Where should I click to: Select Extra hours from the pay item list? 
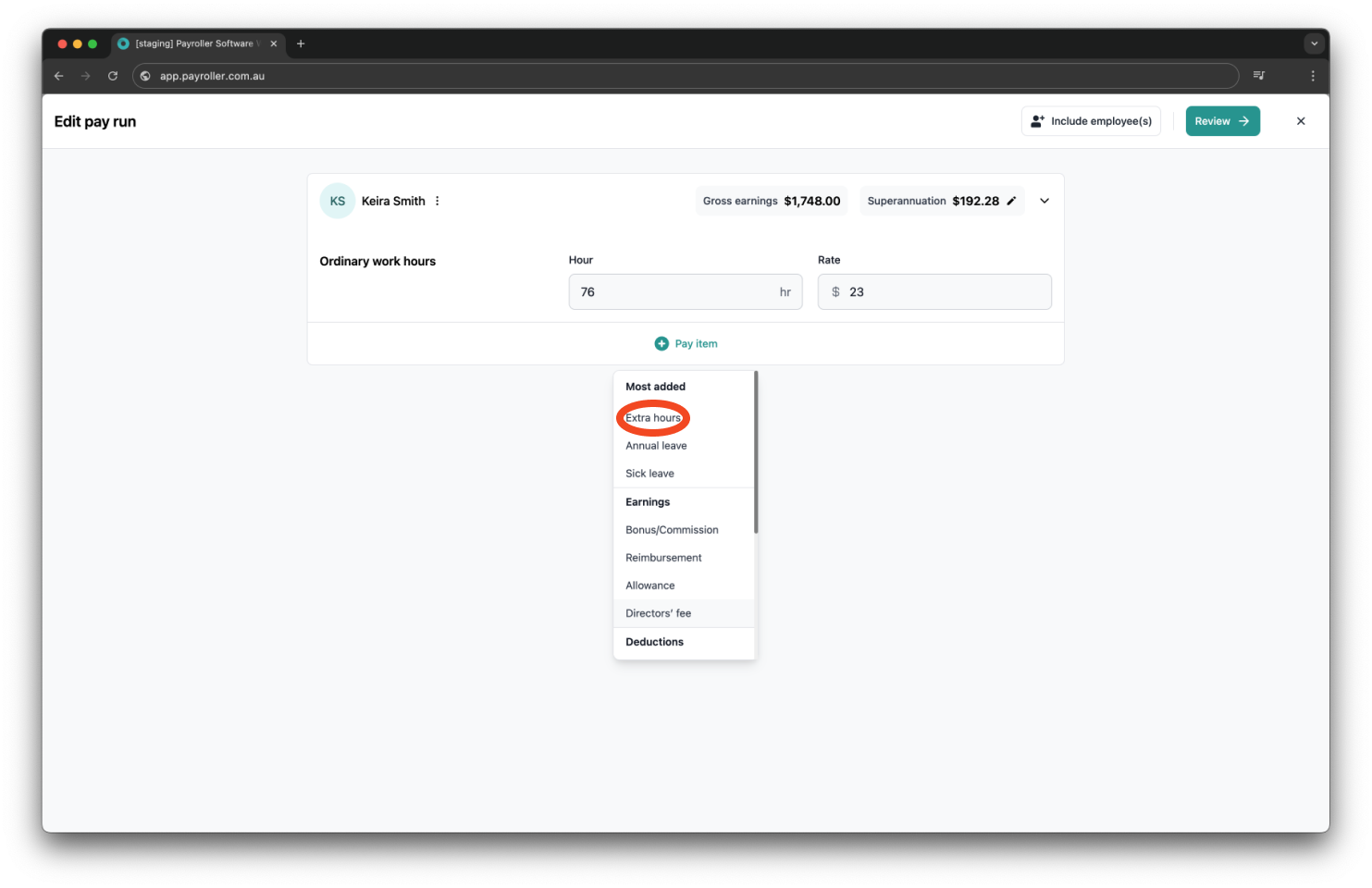click(653, 418)
